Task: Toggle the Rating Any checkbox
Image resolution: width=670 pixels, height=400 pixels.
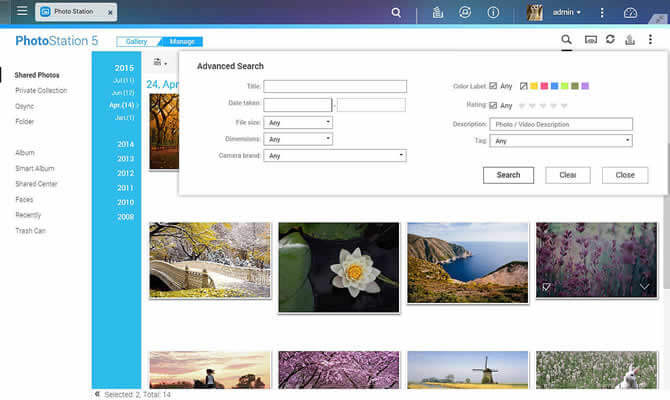Action: pos(493,105)
